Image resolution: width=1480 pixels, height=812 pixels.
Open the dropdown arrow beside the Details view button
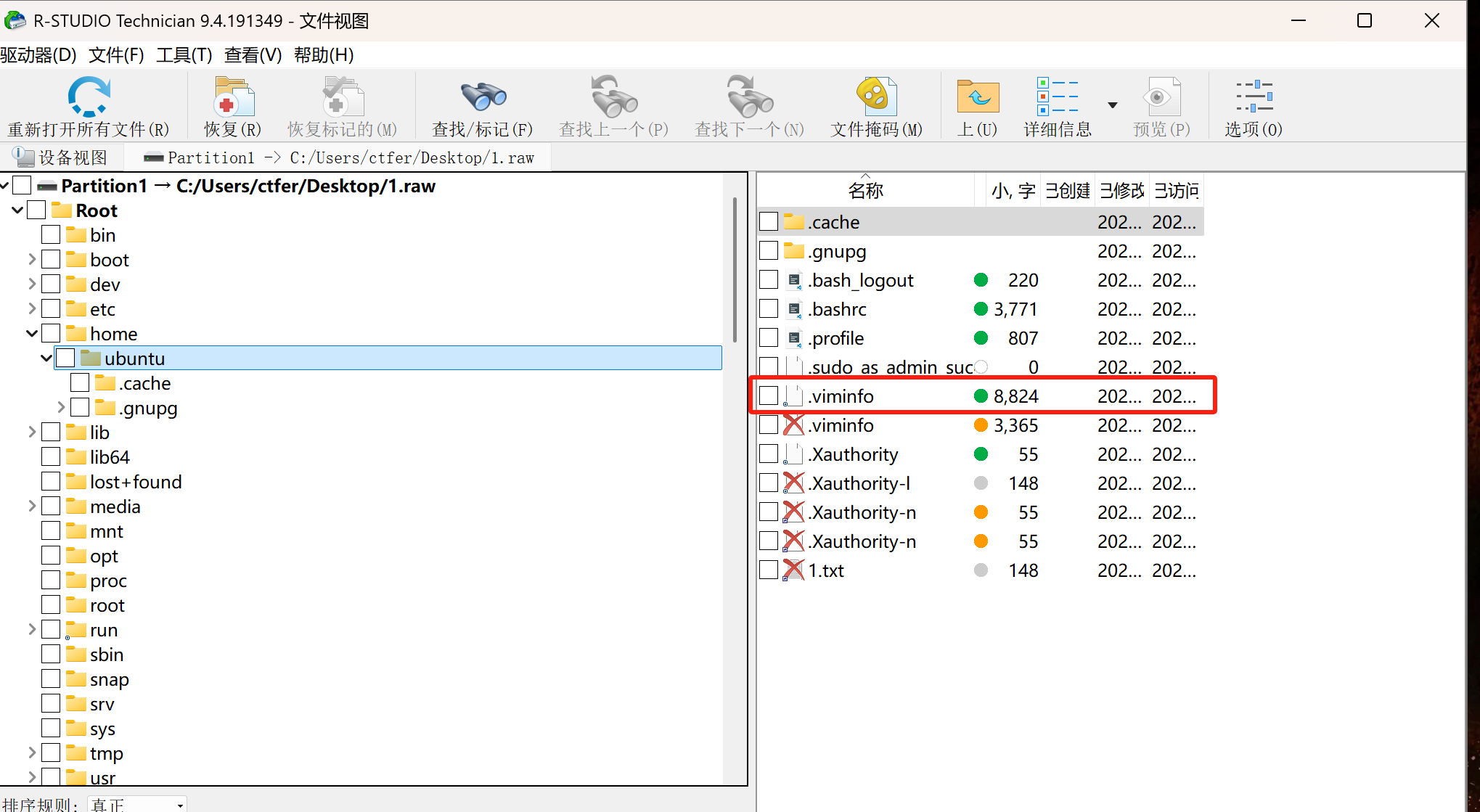(x=1112, y=106)
